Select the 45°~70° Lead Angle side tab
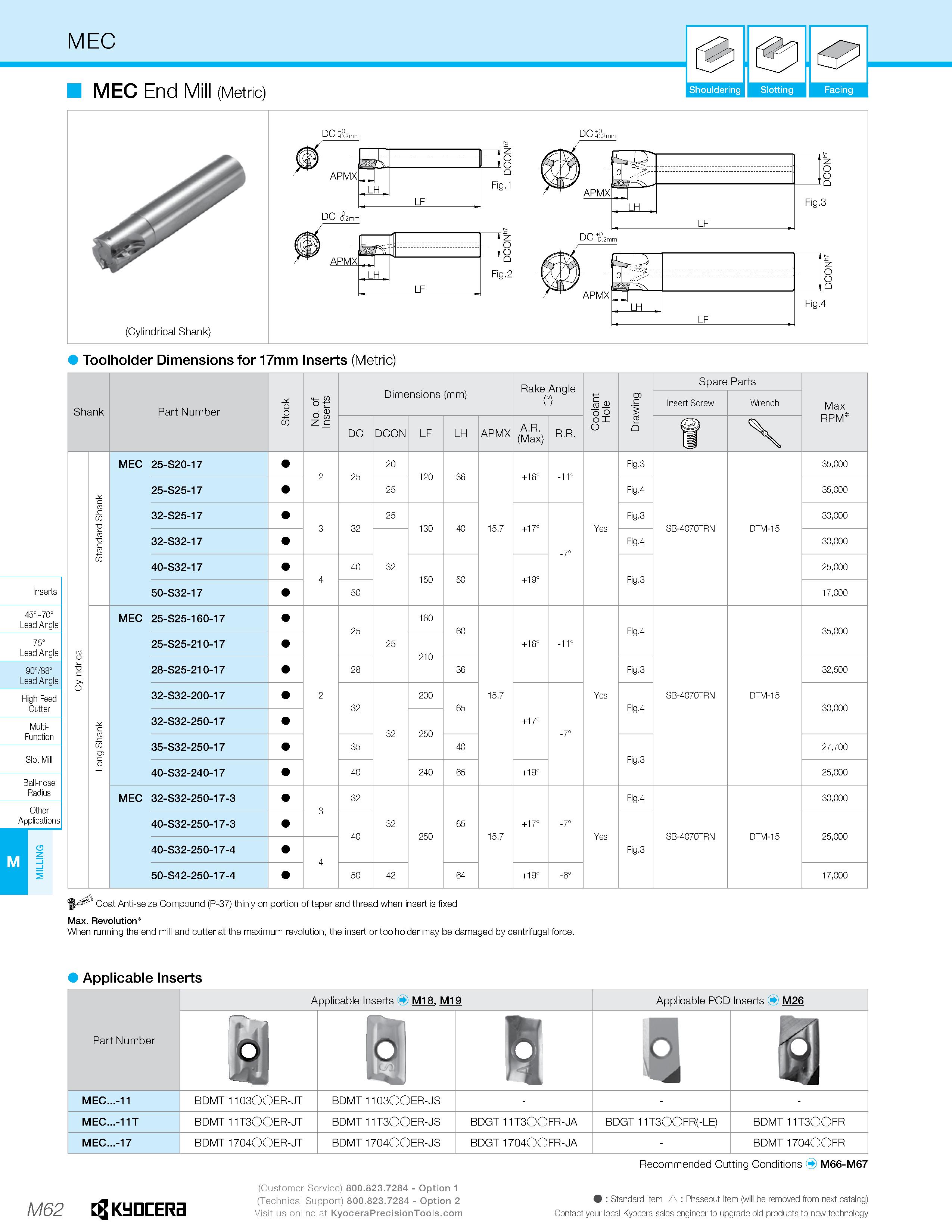The height and width of the screenshot is (1232, 952). tap(31, 619)
